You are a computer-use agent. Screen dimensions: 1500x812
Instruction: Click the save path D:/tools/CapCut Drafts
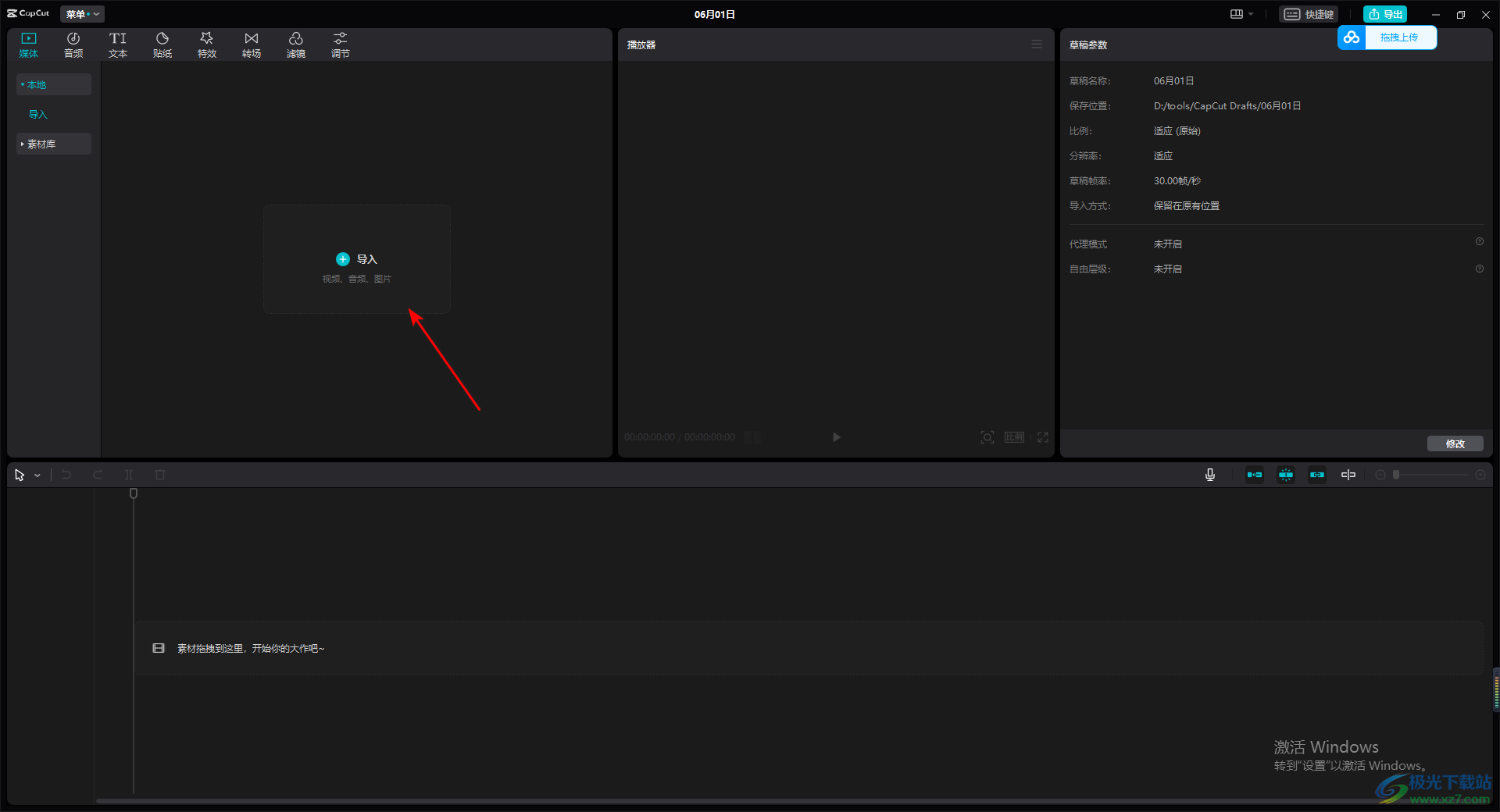pos(1227,106)
